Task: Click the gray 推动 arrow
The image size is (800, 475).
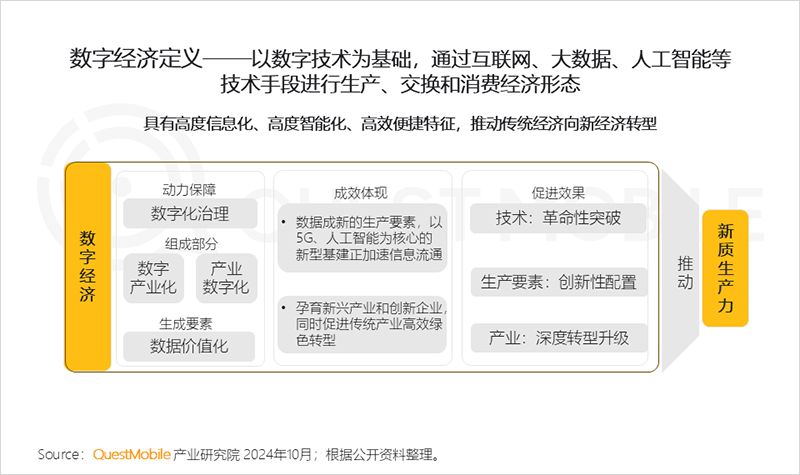Action: (685, 268)
